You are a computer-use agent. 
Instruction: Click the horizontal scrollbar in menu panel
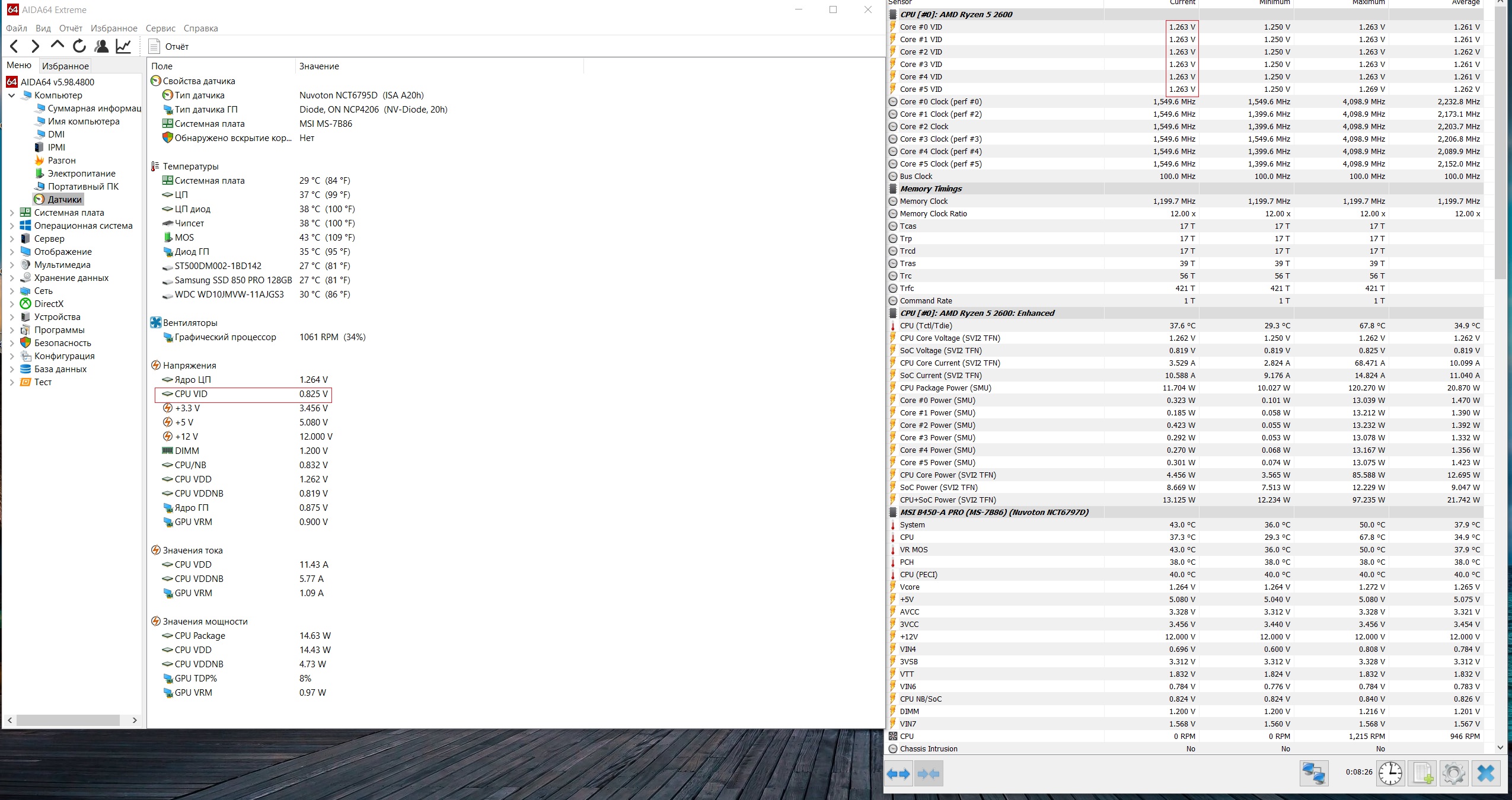pyautogui.click(x=68, y=720)
